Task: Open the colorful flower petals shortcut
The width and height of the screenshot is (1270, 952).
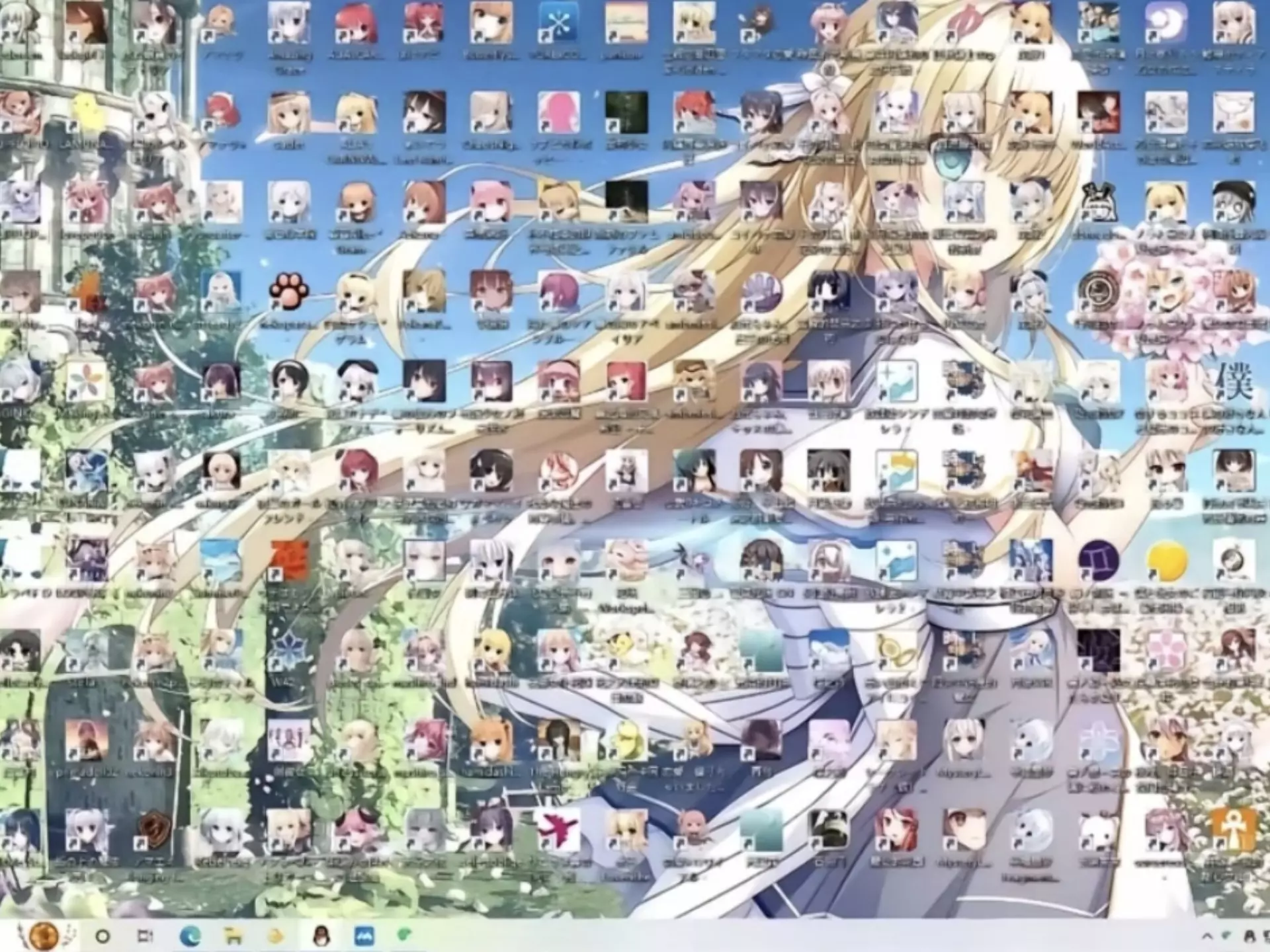Action: [86, 383]
